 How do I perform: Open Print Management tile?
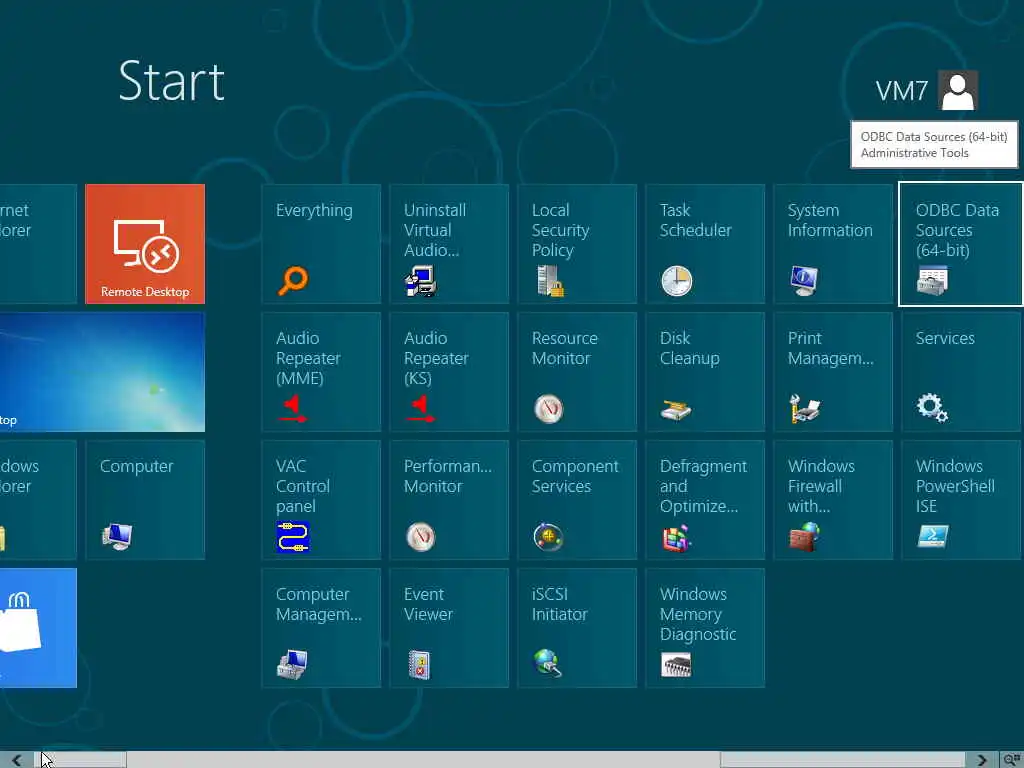click(833, 372)
